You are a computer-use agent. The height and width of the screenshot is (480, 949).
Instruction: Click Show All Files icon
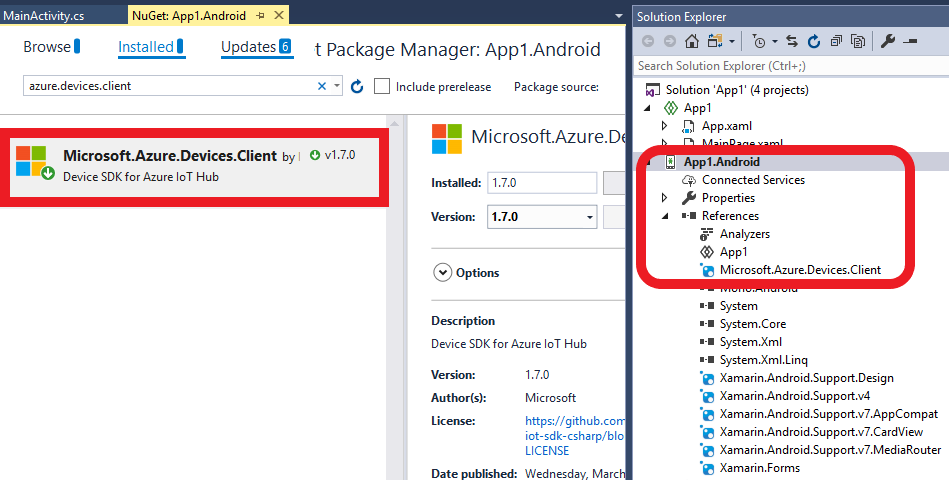[x=858, y=41]
